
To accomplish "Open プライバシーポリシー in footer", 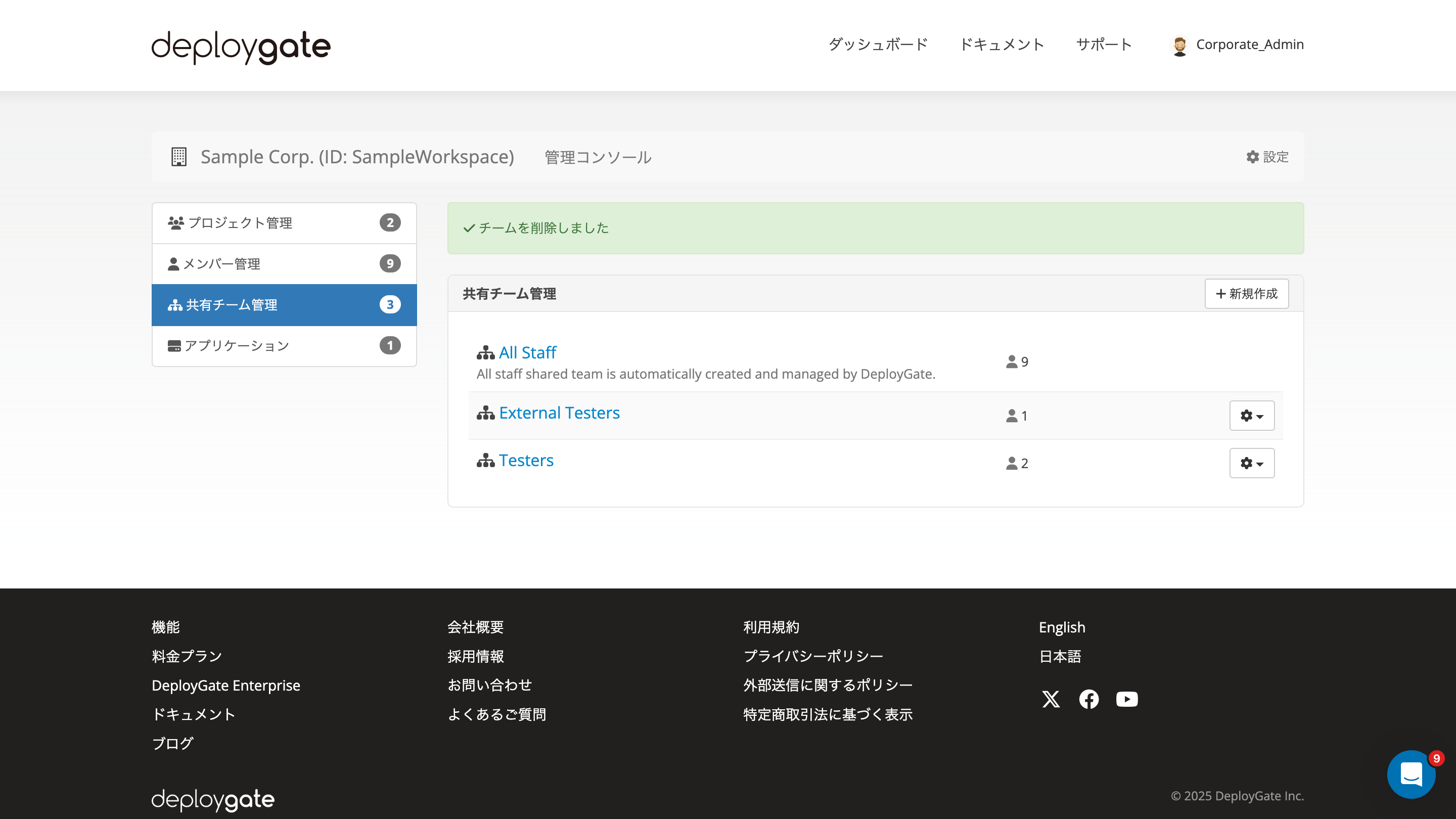I will (813, 656).
